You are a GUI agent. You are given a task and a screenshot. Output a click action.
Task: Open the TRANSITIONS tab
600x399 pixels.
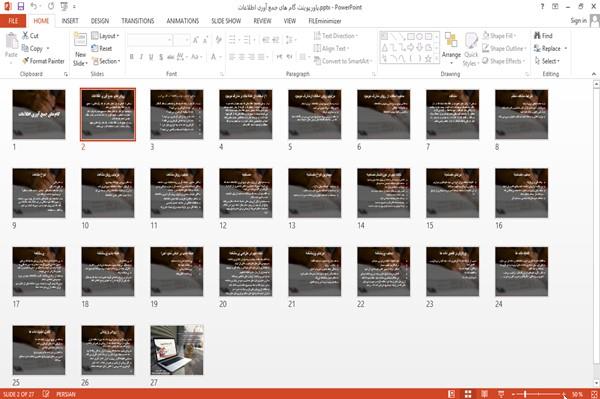point(138,21)
